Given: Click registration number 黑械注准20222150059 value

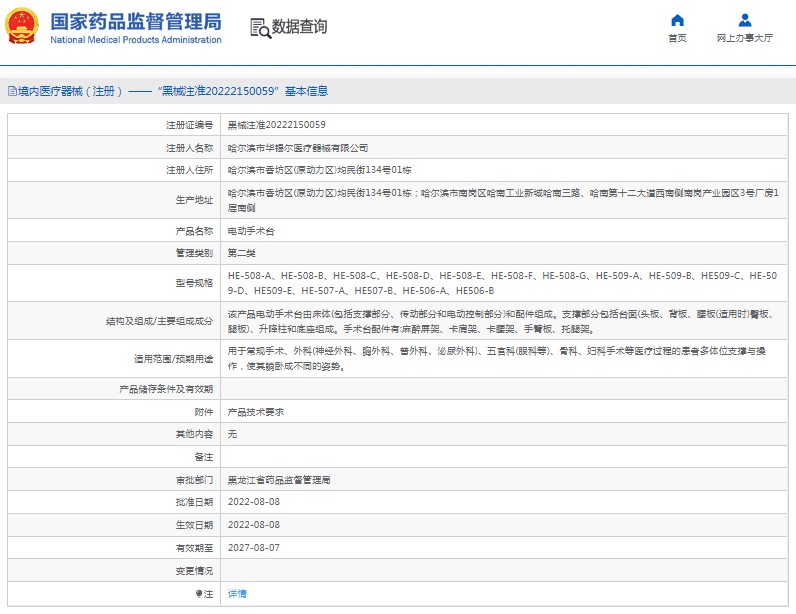Looking at the screenshot, I should (276, 125).
